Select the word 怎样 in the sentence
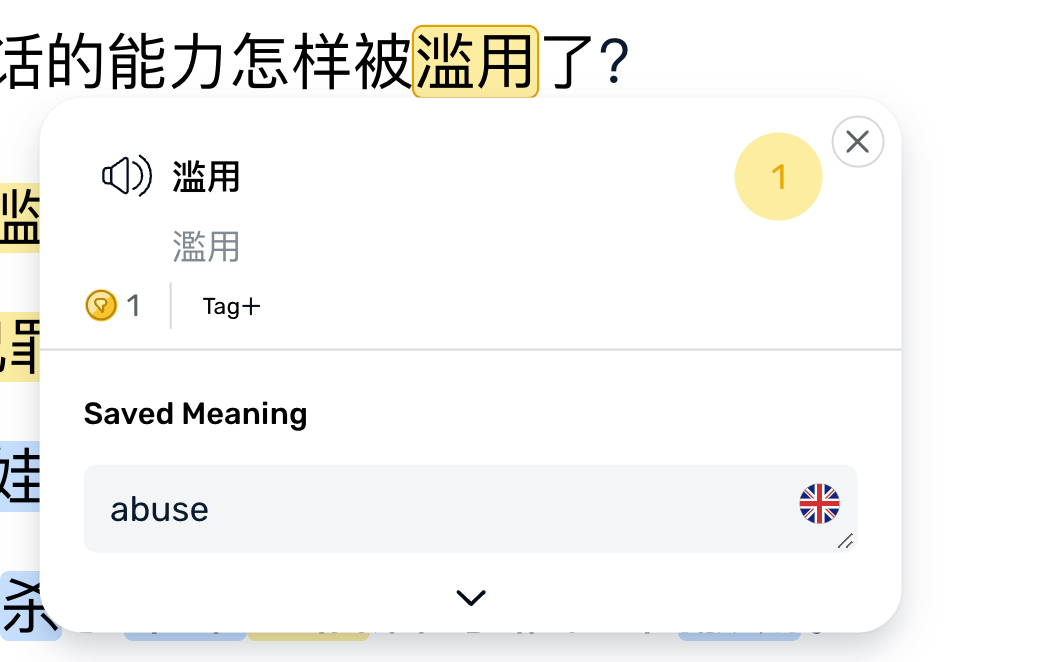Image resolution: width=1042 pixels, height=662 pixels. point(291,62)
